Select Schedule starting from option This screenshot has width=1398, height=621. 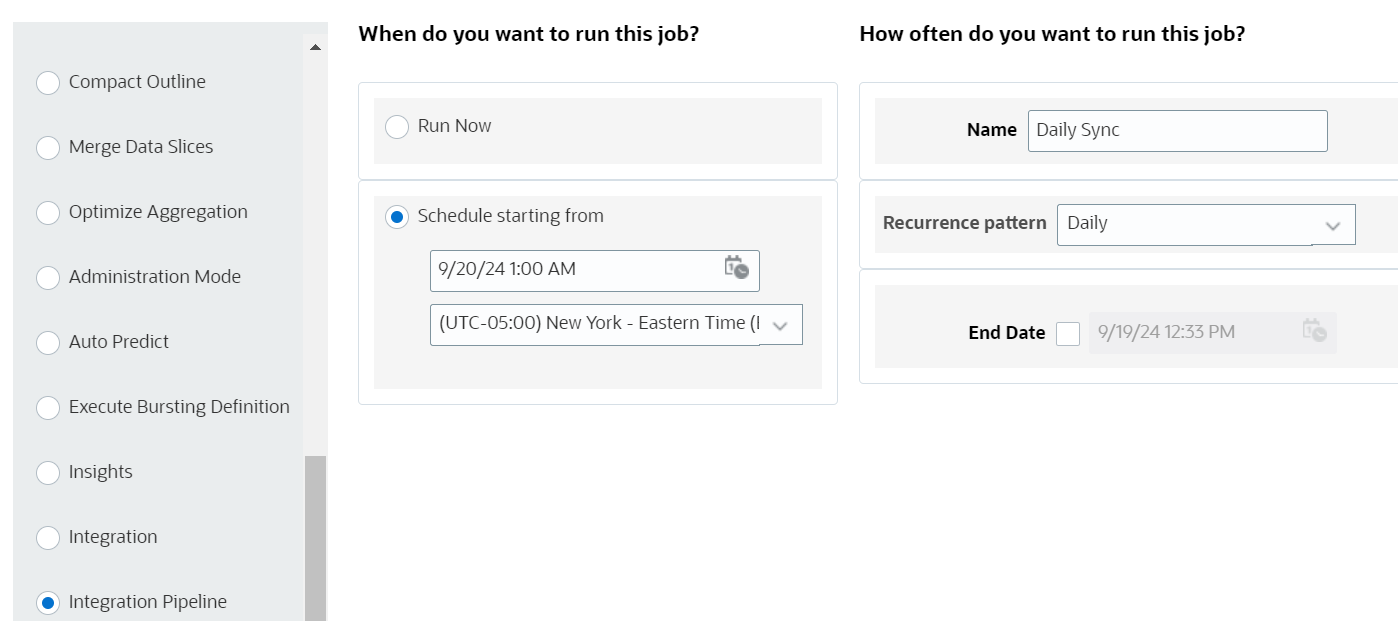(397, 217)
